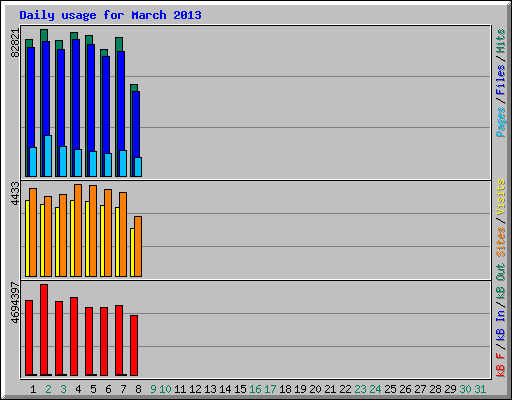
Task: Click day 26 on the x-axis
Action: point(405,389)
